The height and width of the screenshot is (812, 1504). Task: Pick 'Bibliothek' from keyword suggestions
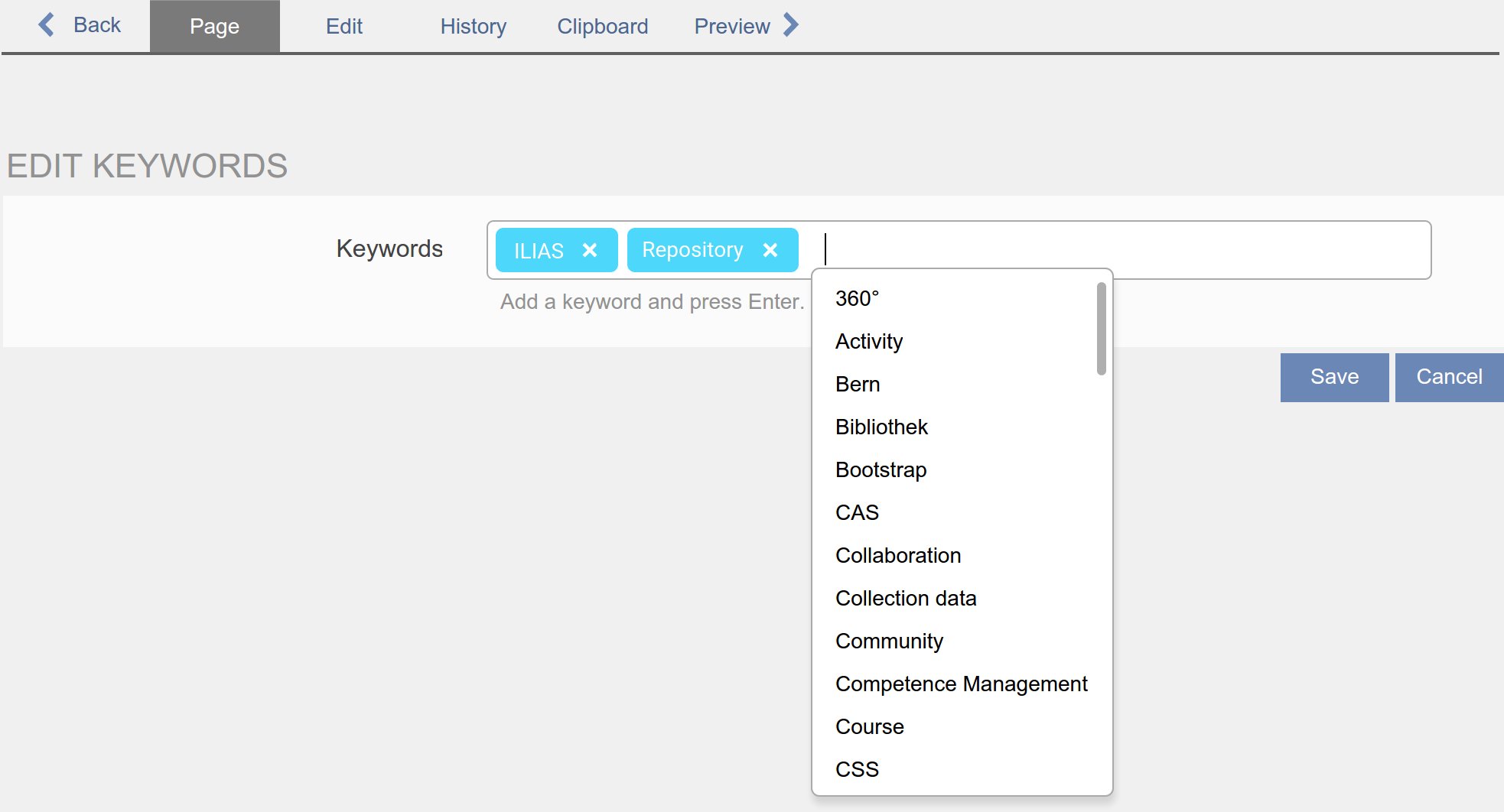point(881,427)
